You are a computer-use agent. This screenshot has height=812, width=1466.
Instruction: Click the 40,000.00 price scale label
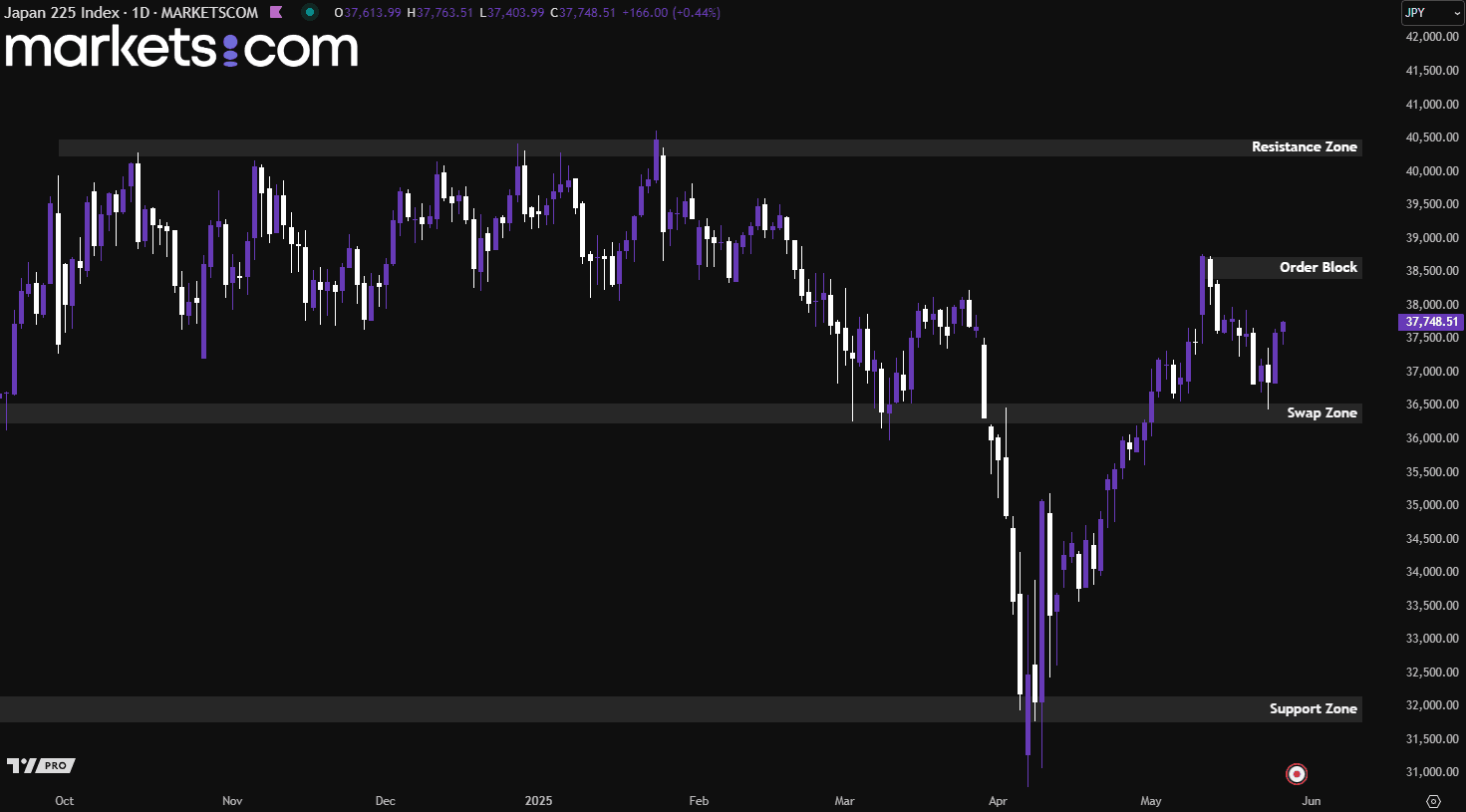coord(1431,171)
